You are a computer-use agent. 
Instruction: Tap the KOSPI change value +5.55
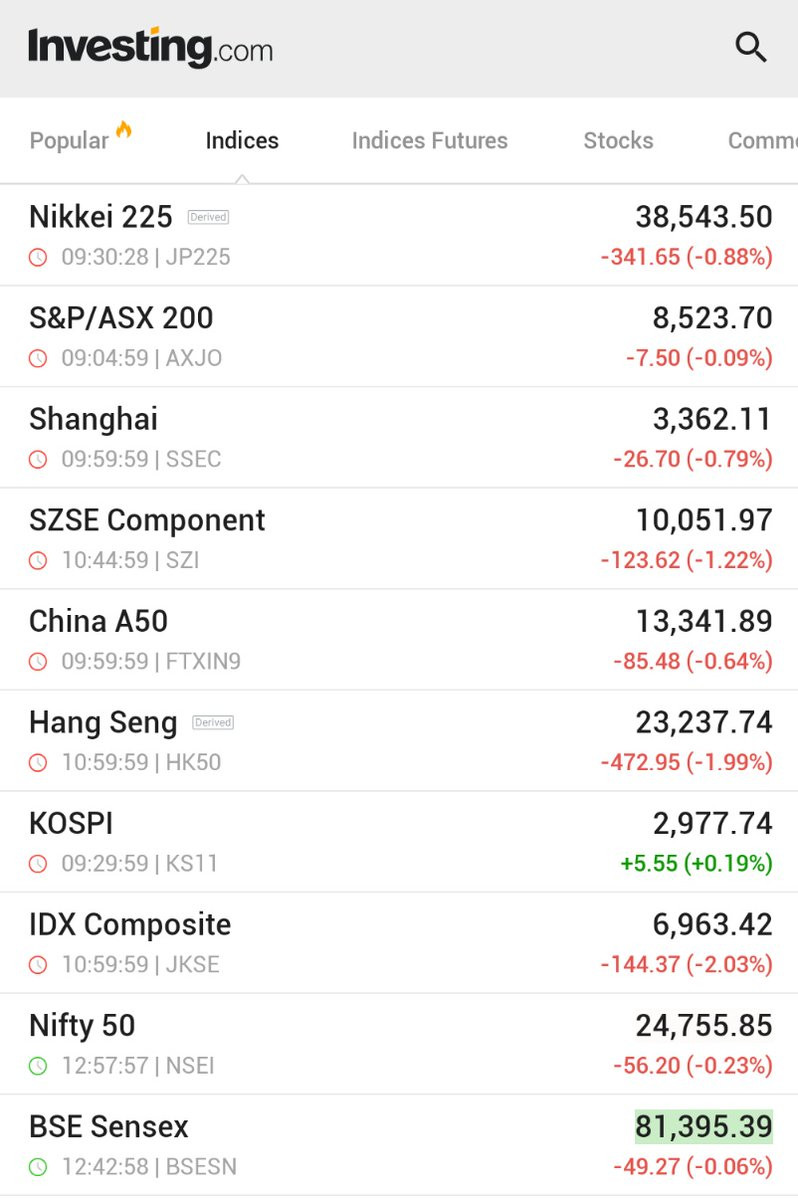648,863
